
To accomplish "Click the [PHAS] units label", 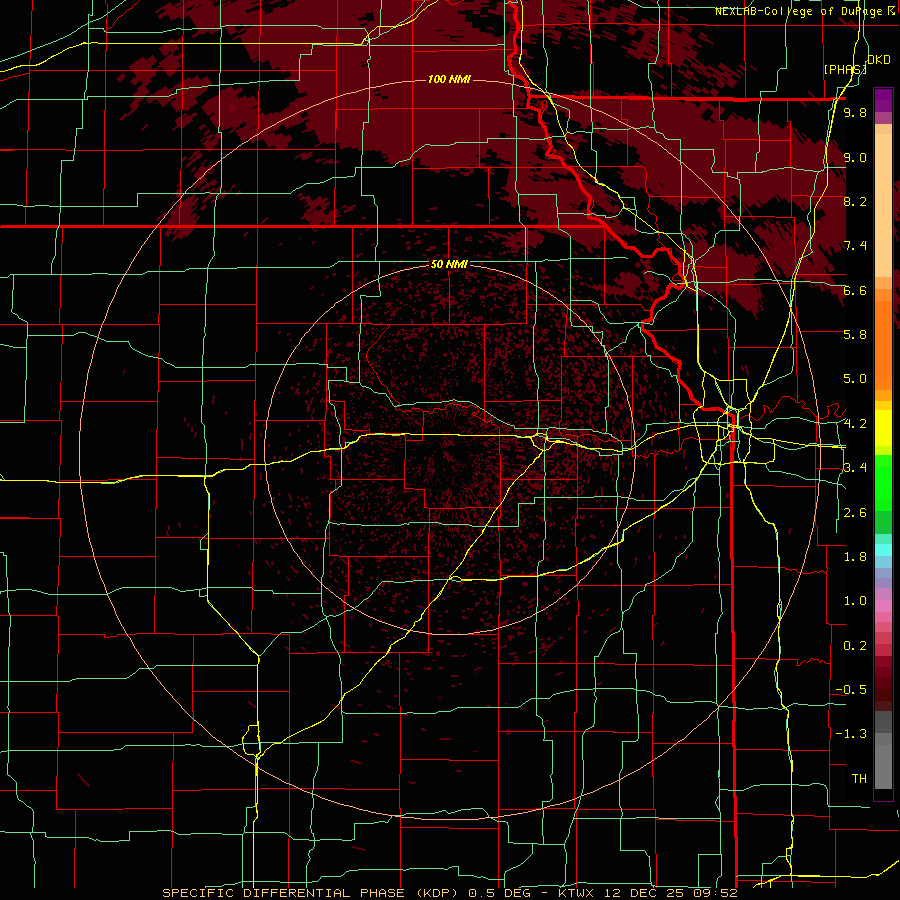I will tap(844, 69).
